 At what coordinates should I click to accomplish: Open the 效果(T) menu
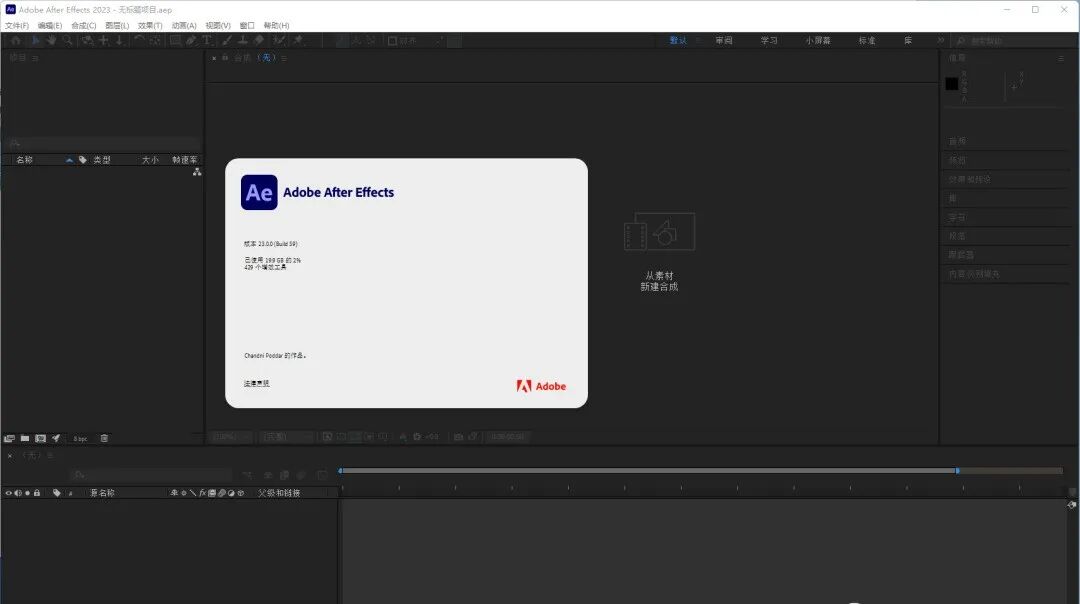(149, 25)
